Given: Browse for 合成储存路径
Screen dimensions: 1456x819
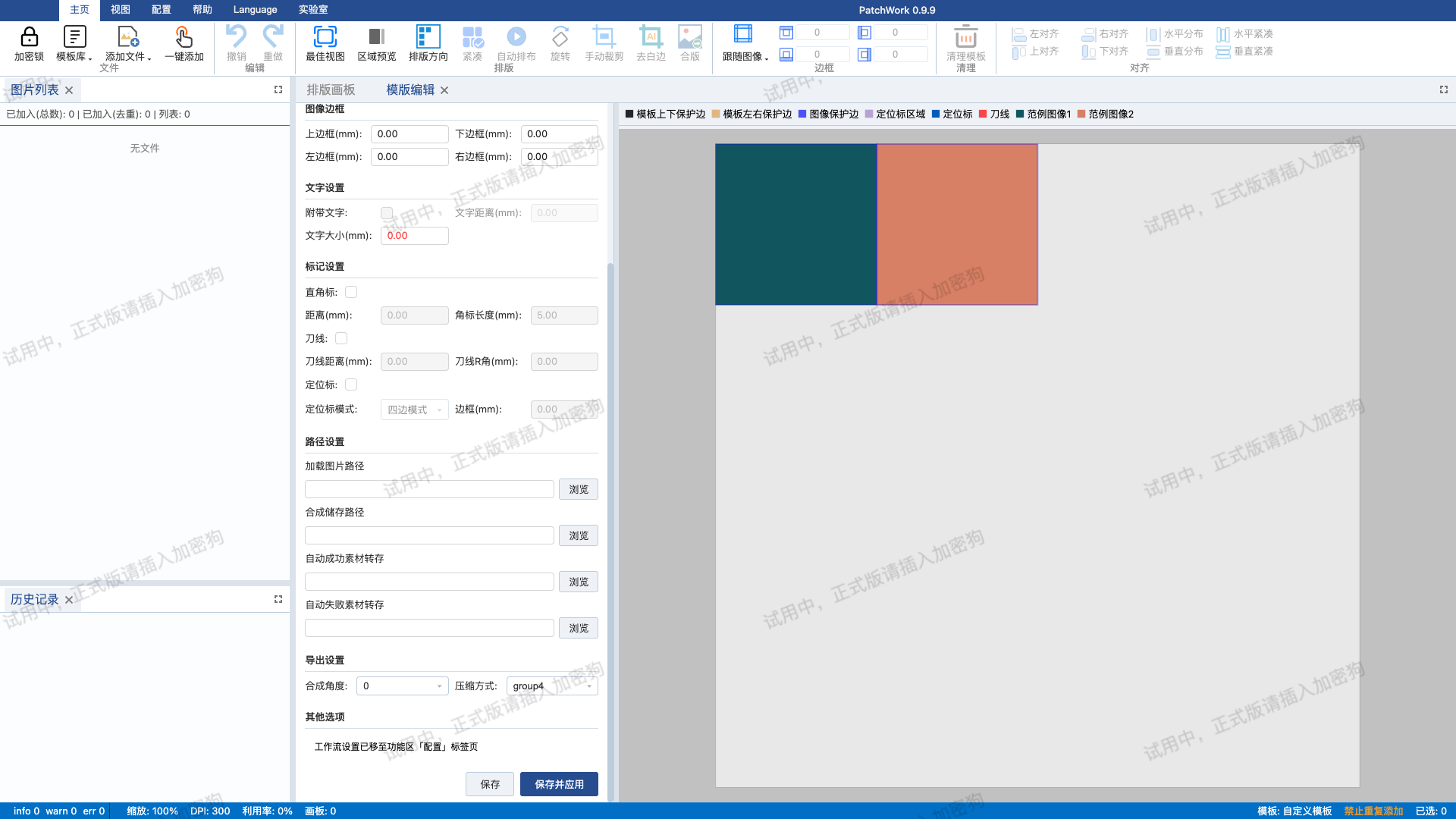Looking at the screenshot, I should click(x=579, y=536).
